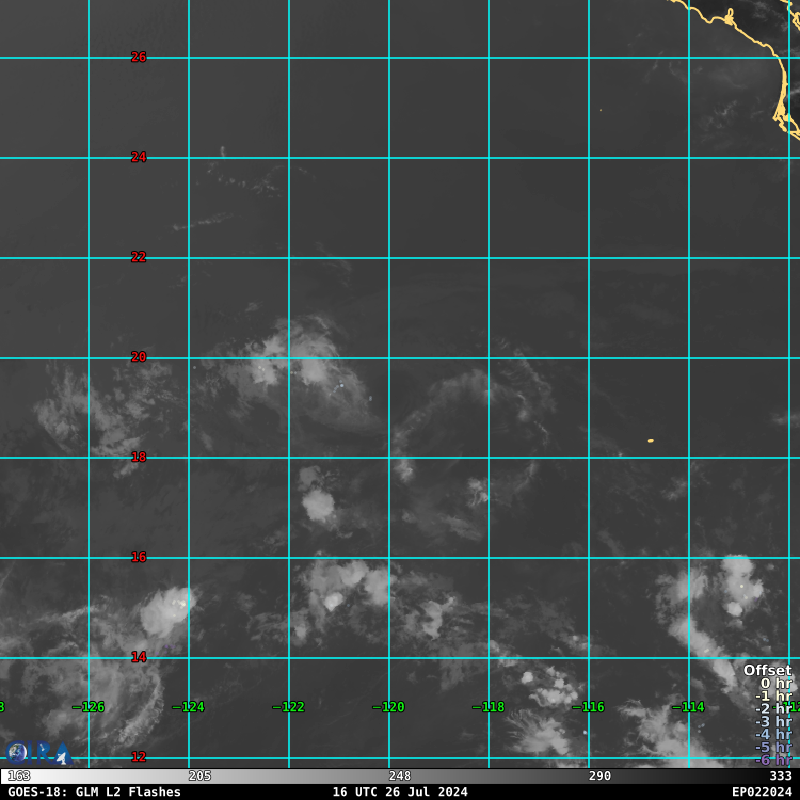This screenshot has width=800, height=800.
Task: Click the EP022024 storm identifier
Action: click(762, 792)
